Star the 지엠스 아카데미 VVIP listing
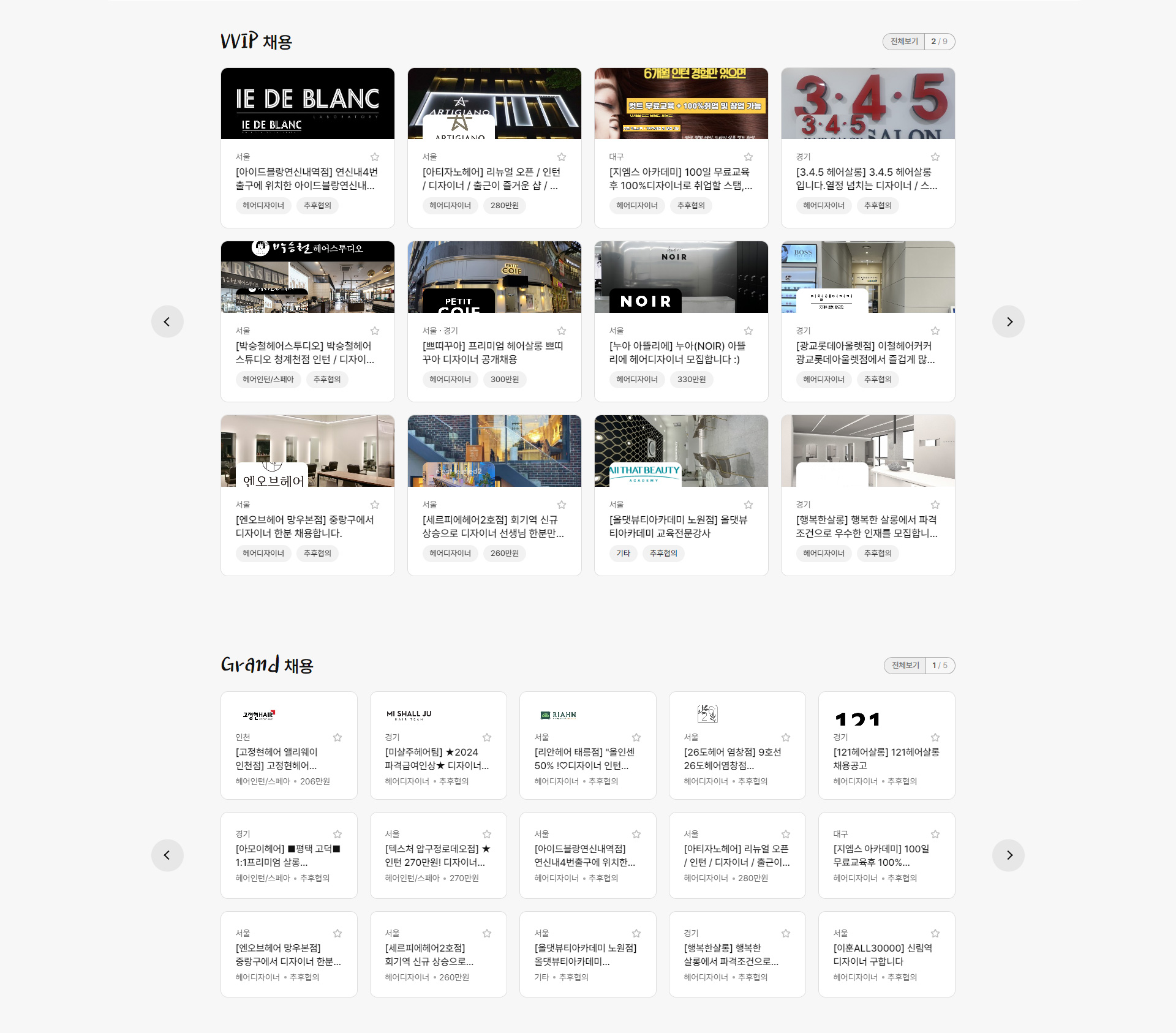Image resolution: width=1176 pixels, height=1033 pixels. [x=748, y=157]
